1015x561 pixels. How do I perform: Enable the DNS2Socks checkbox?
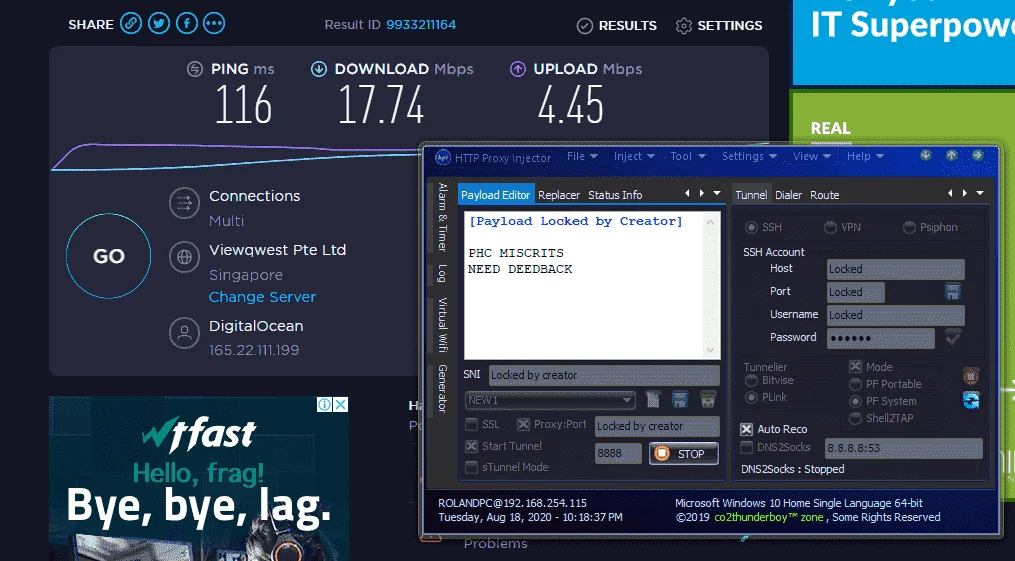[x=746, y=447]
